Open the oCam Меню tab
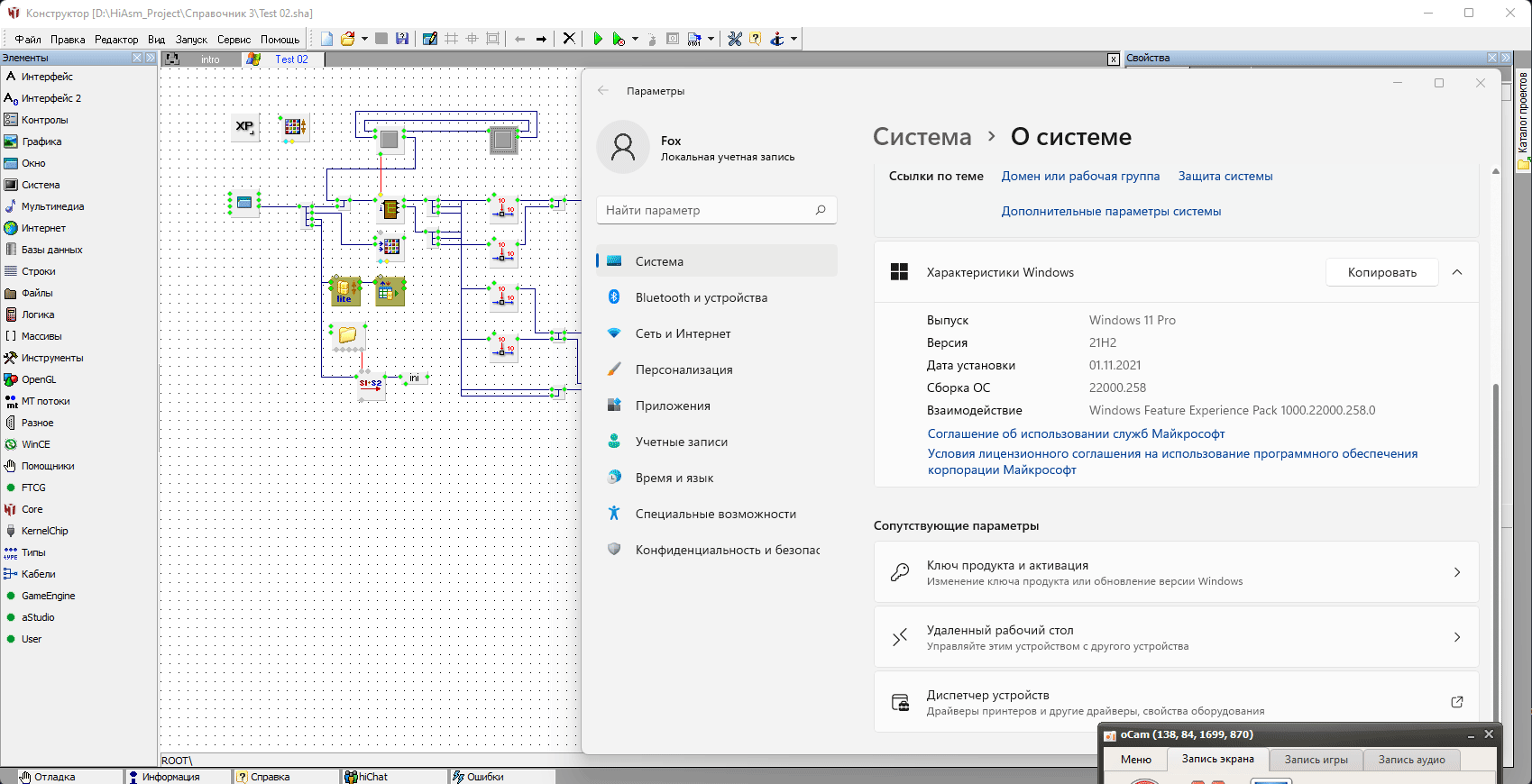 [1136, 760]
